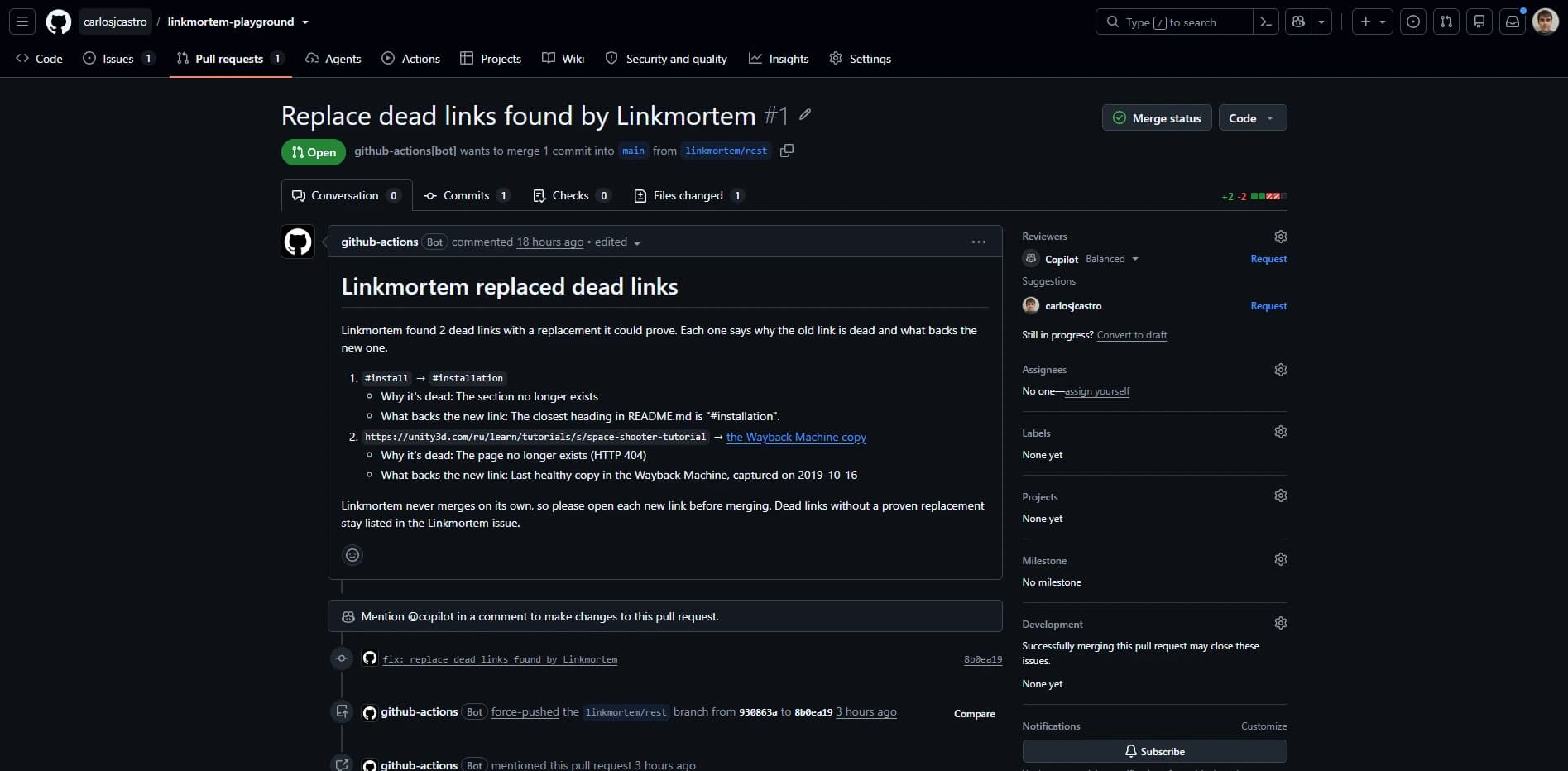Open Copilot chat icon in header
This screenshot has width=1568, height=771.
1298,22
